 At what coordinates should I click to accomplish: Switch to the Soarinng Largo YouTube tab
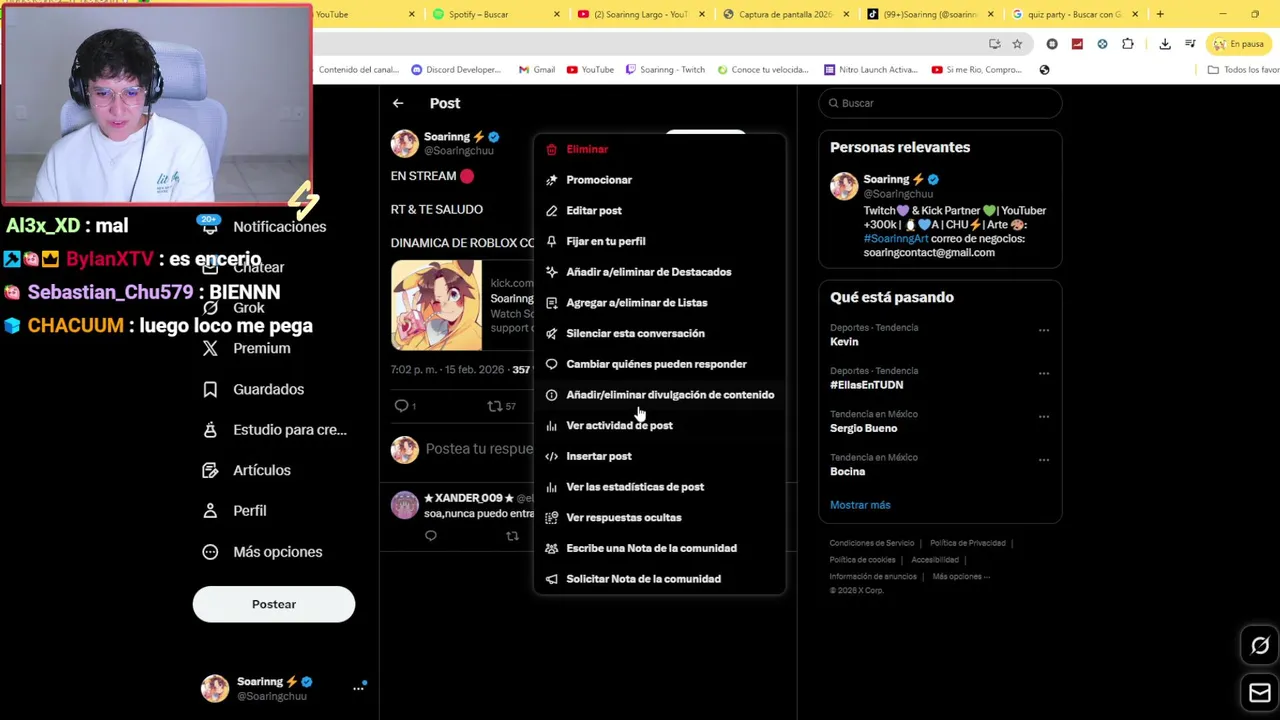point(641,14)
